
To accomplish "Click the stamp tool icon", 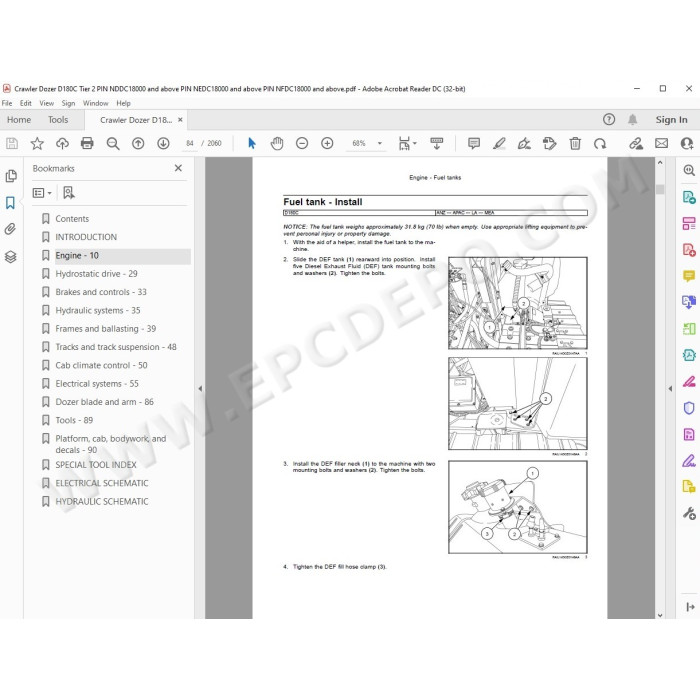I will pyautogui.click(x=550, y=143).
